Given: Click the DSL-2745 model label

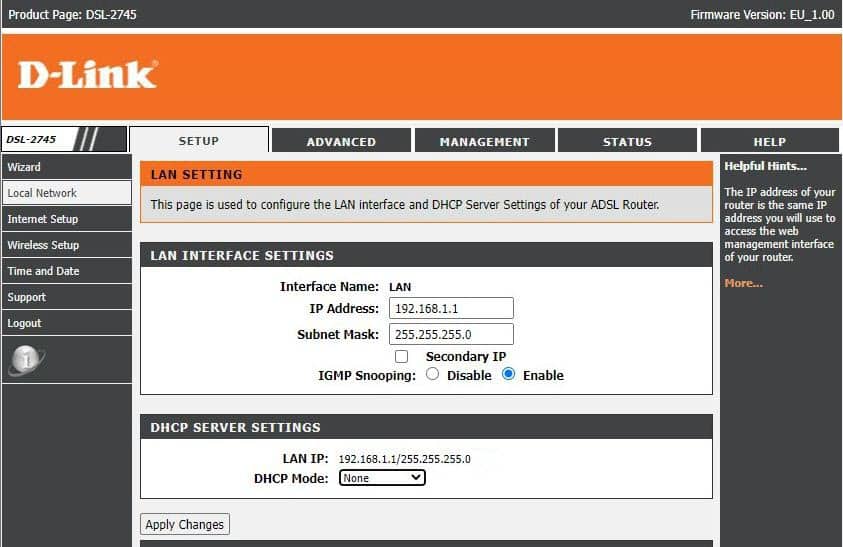Looking at the screenshot, I should pyautogui.click(x=31, y=139).
